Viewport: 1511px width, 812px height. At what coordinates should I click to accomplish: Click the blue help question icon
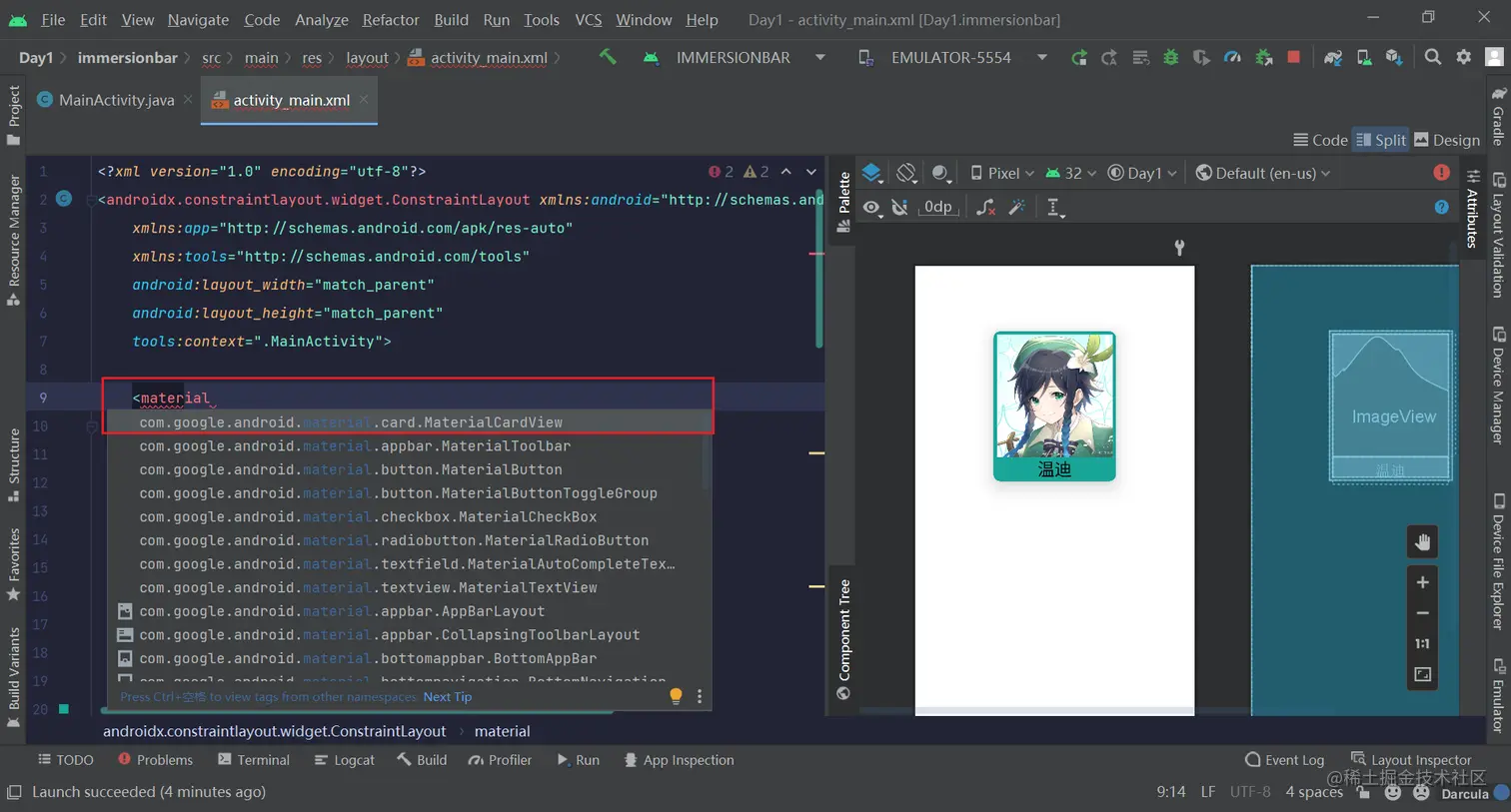click(x=1441, y=207)
